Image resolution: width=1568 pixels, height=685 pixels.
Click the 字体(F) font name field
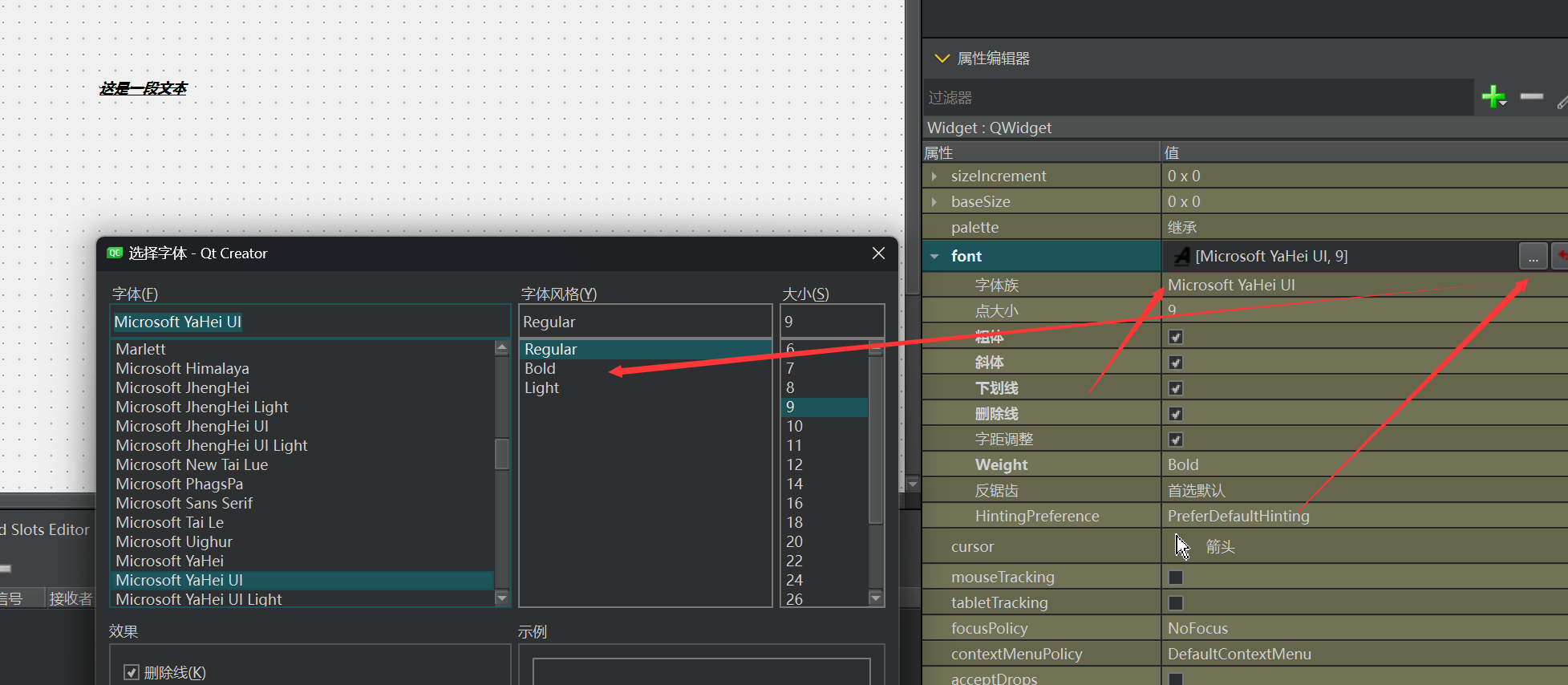pos(310,322)
